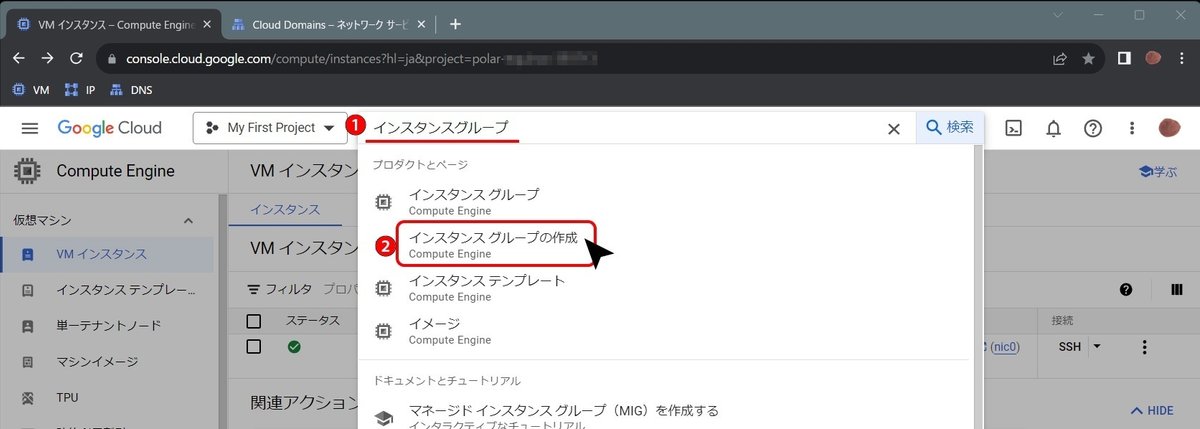Open the main navigation hamburger menu
The image size is (1200, 429).
pos(30,128)
